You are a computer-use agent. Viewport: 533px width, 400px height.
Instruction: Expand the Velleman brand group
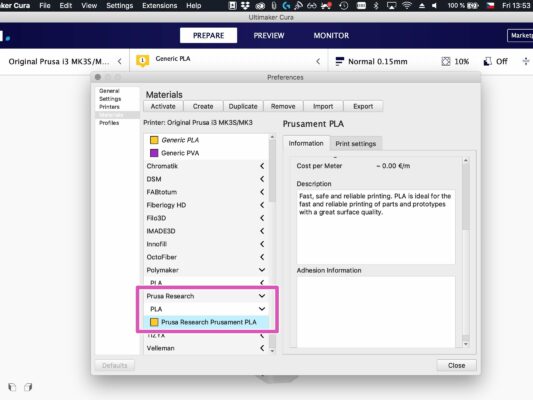coord(262,348)
